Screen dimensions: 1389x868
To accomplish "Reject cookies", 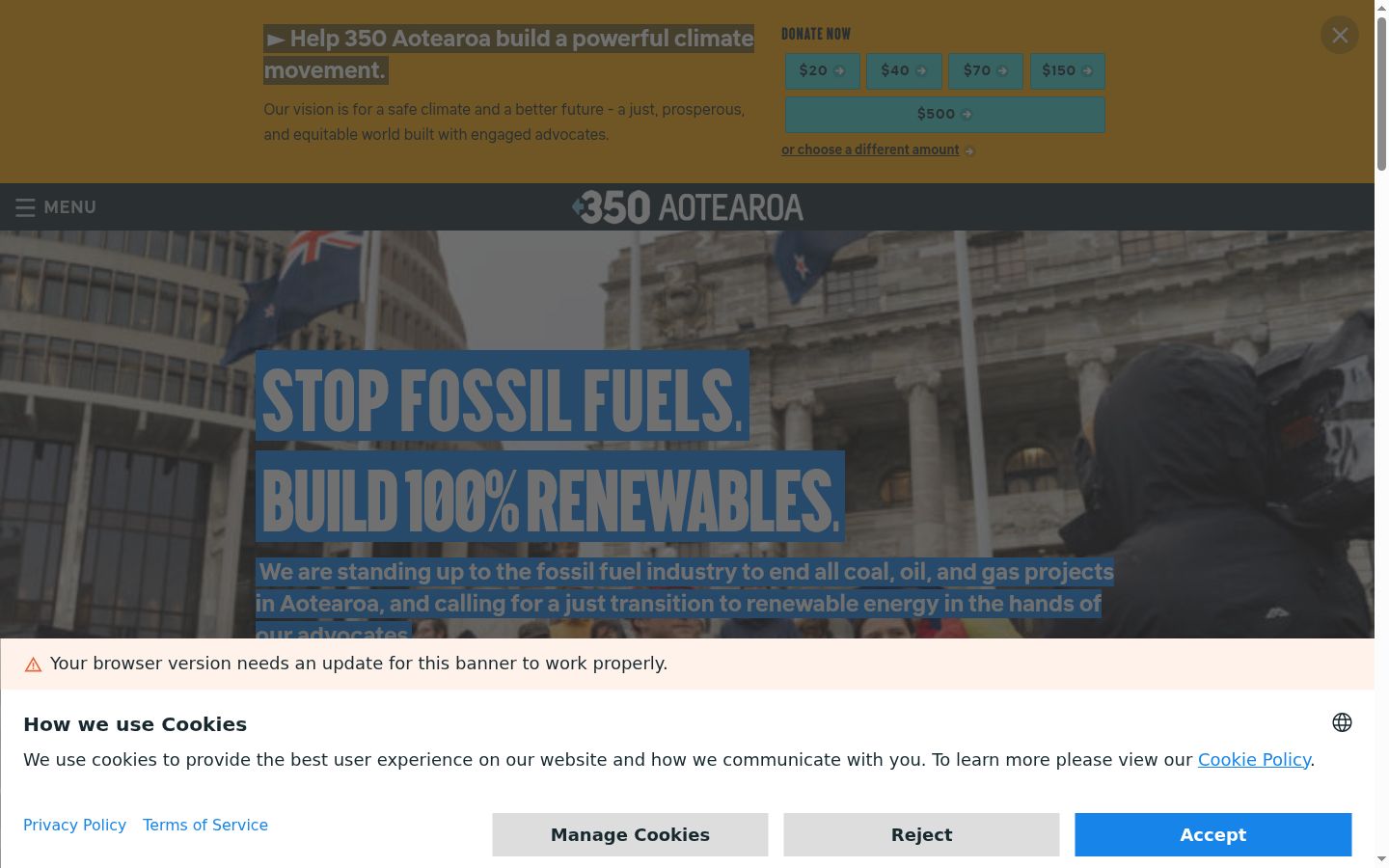I will 921,834.
